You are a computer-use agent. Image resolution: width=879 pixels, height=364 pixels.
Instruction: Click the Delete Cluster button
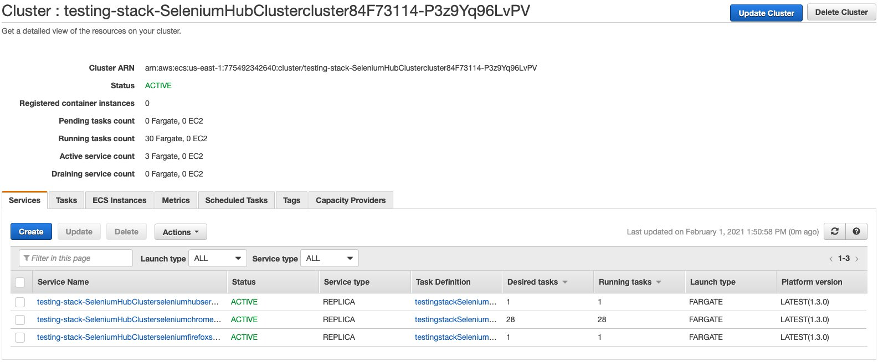[841, 12]
